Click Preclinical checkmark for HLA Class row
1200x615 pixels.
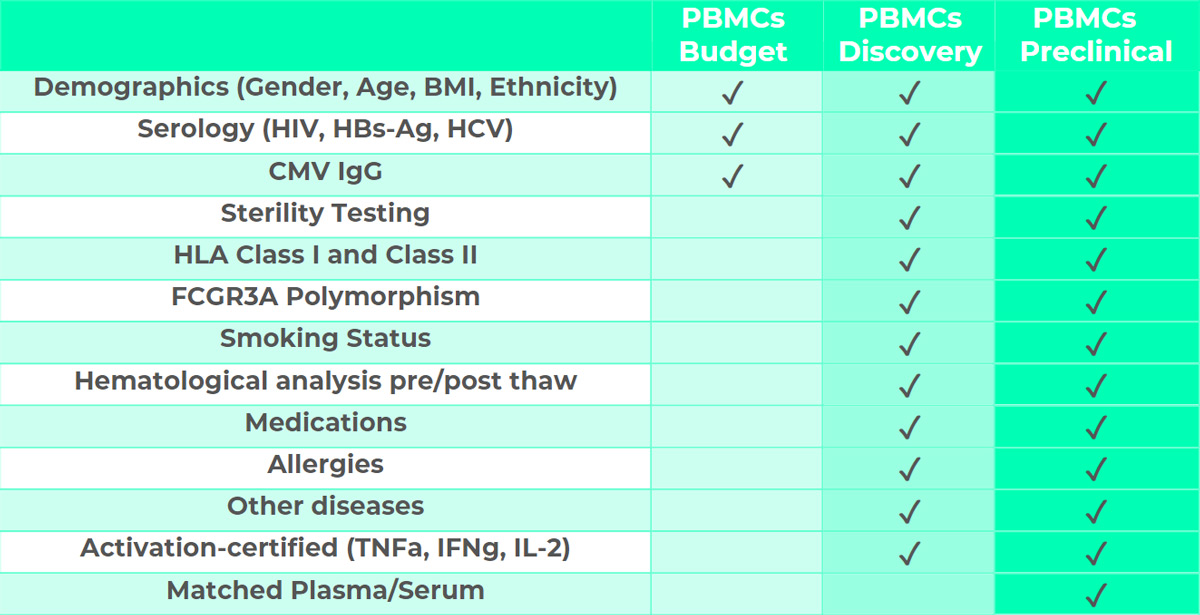point(1097,260)
